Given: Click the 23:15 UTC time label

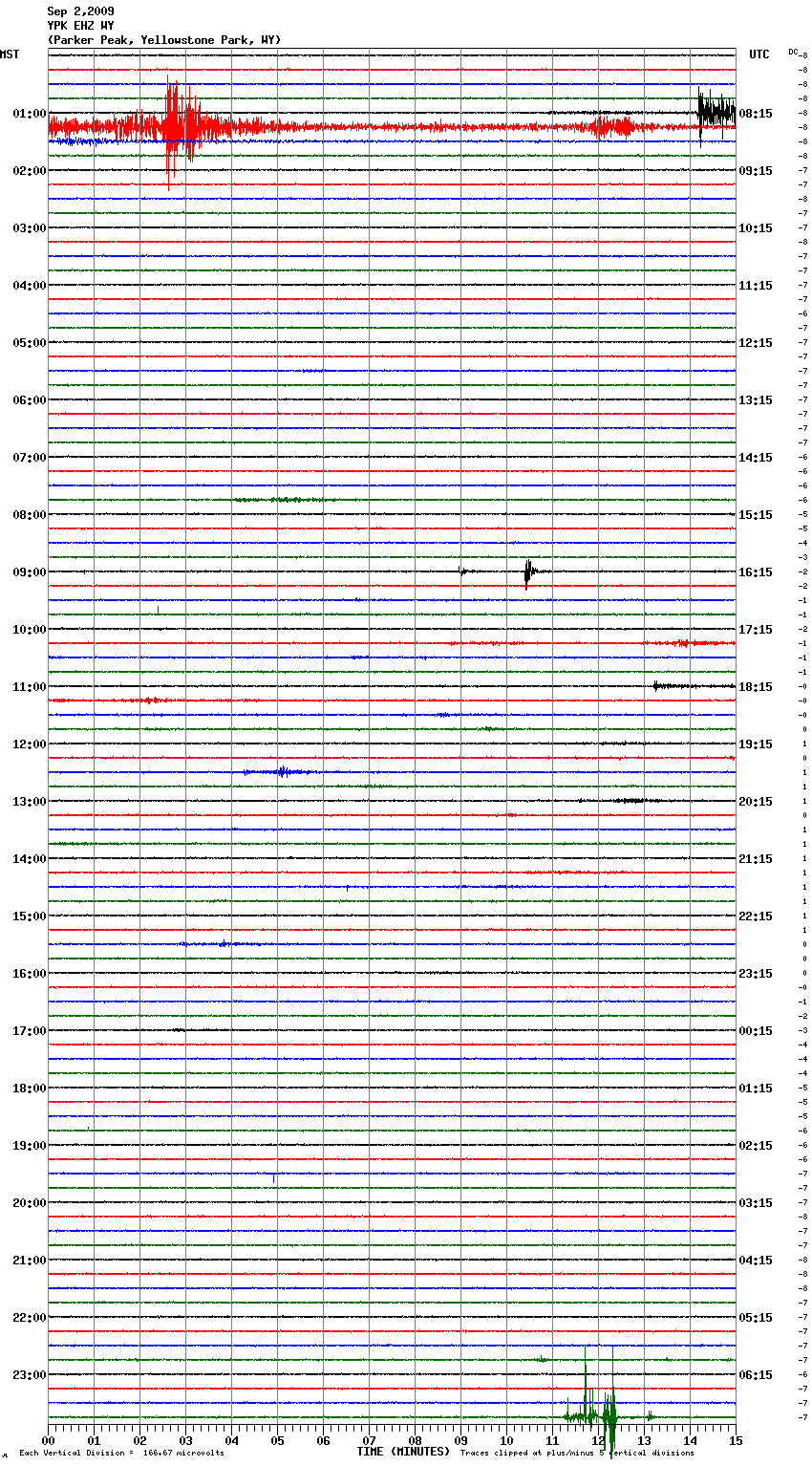Looking at the screenshot, I should pos(756,974).
